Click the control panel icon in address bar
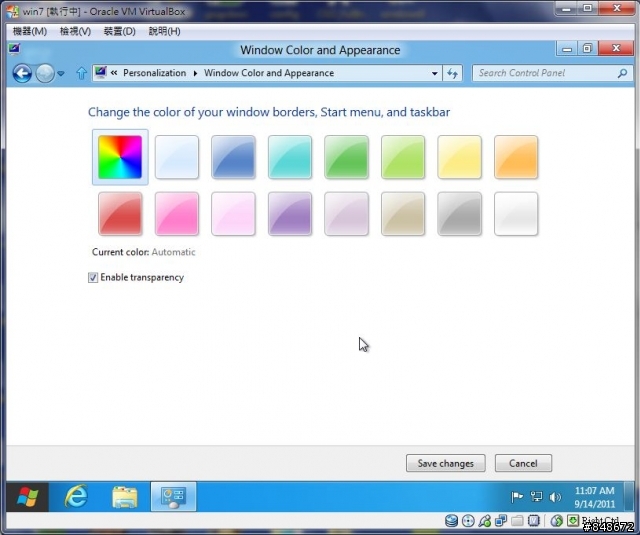 pyautogui.click(x=101, y=73)
